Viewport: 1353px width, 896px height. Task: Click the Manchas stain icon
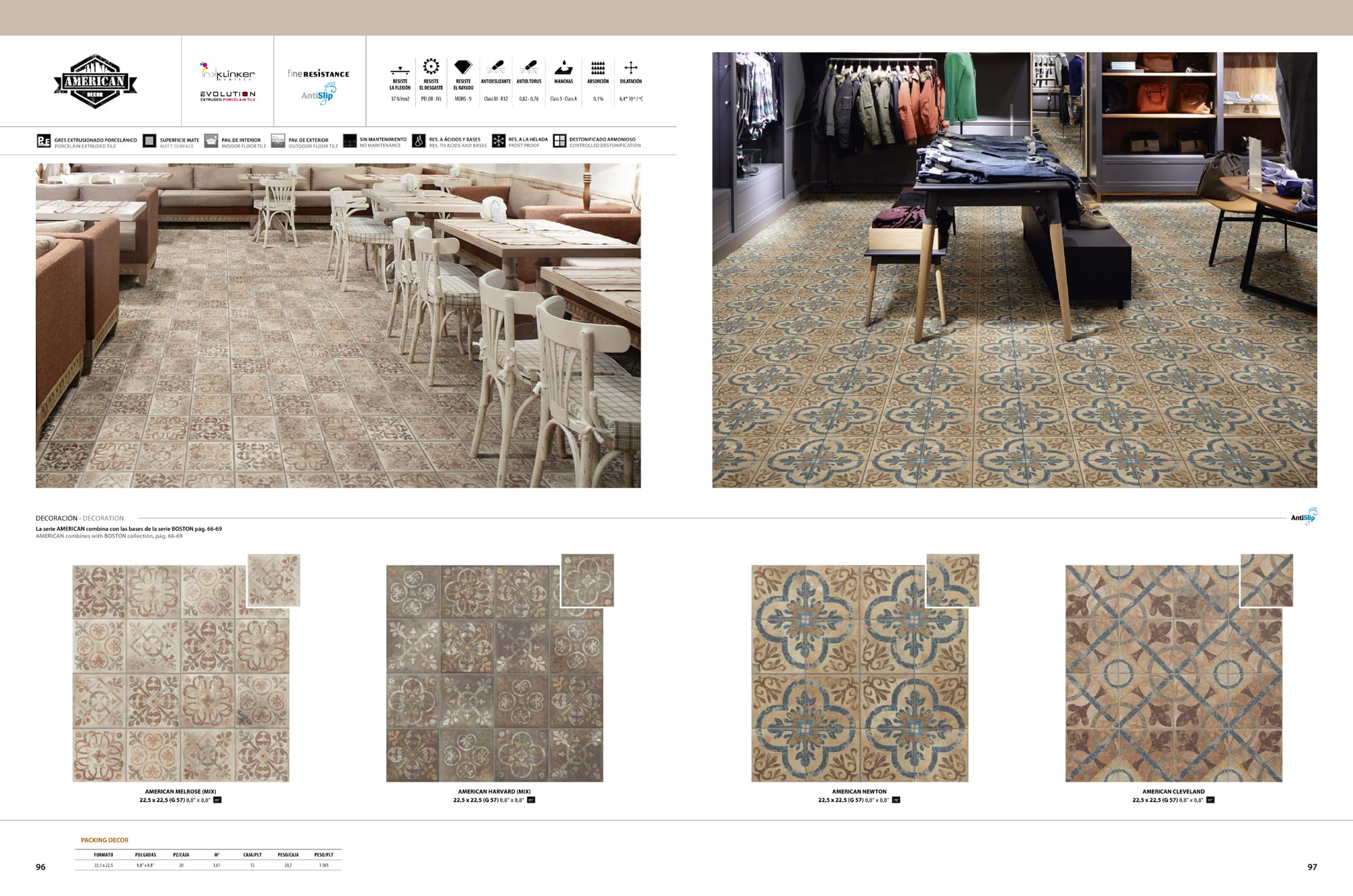point(563,68)
